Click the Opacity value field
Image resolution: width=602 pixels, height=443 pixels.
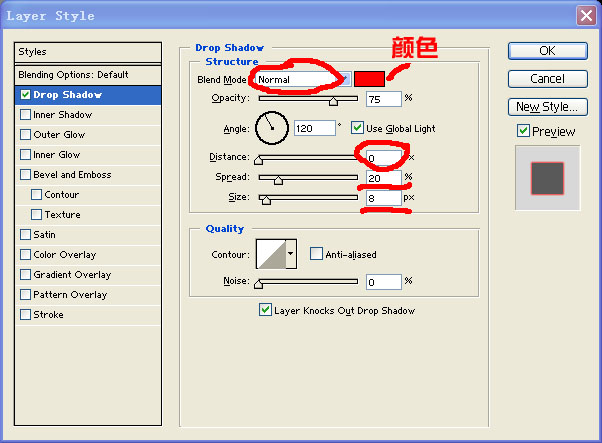coord(384,99)
